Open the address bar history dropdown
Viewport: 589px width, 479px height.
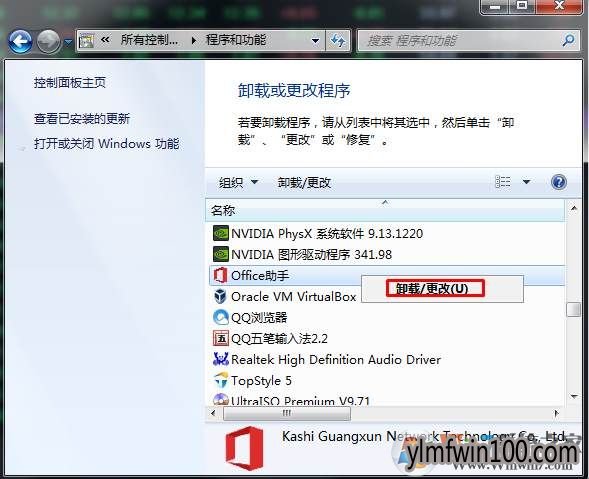tap(316, 41)
